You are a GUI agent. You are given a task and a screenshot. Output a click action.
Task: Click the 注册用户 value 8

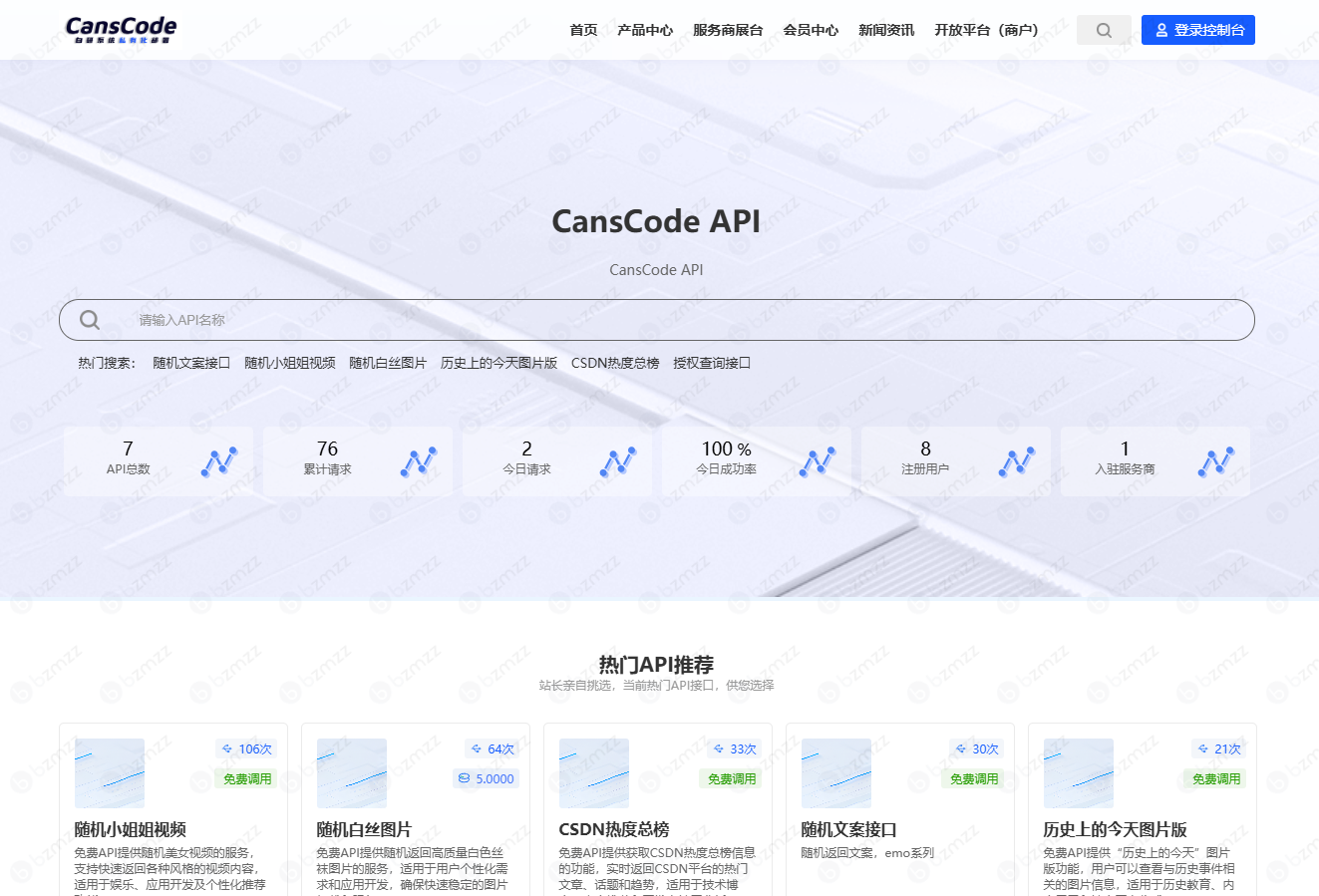coord(925,449)
